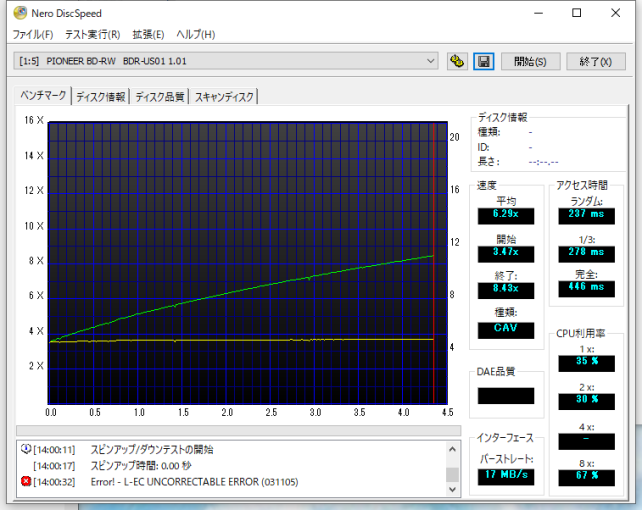Click the red error icon in log

point(26,481)
